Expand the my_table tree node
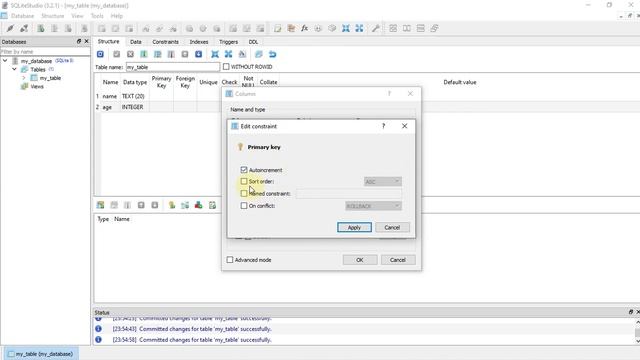 pos(24,78)
